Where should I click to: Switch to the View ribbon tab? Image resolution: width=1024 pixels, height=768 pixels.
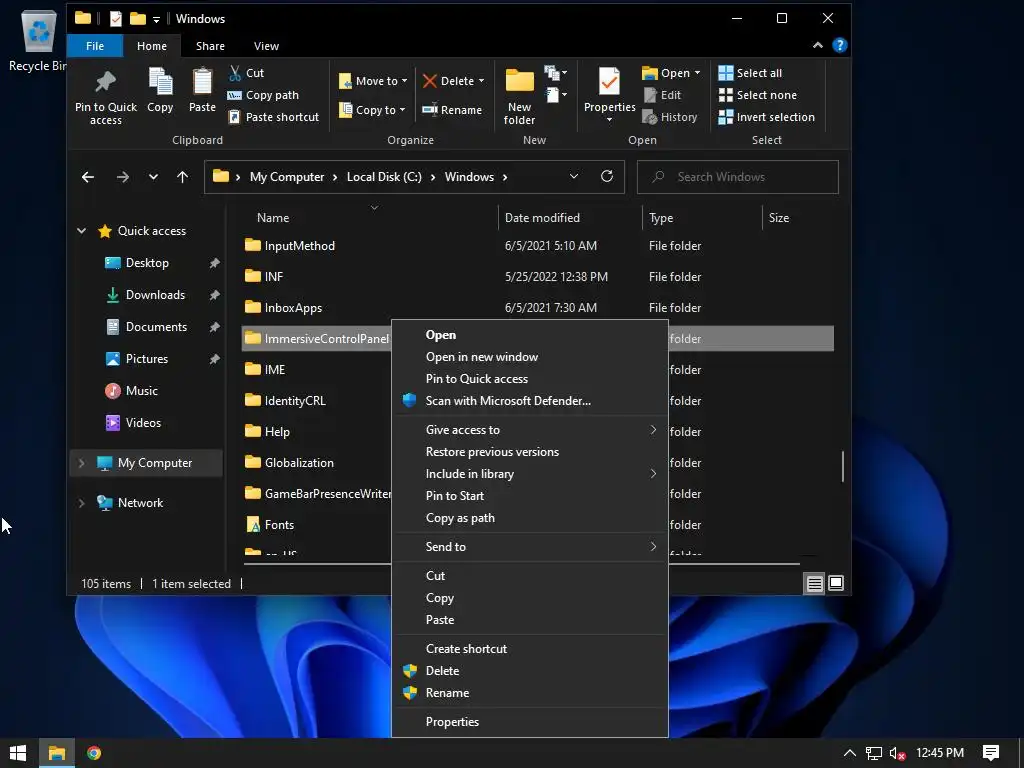(266, 46)
